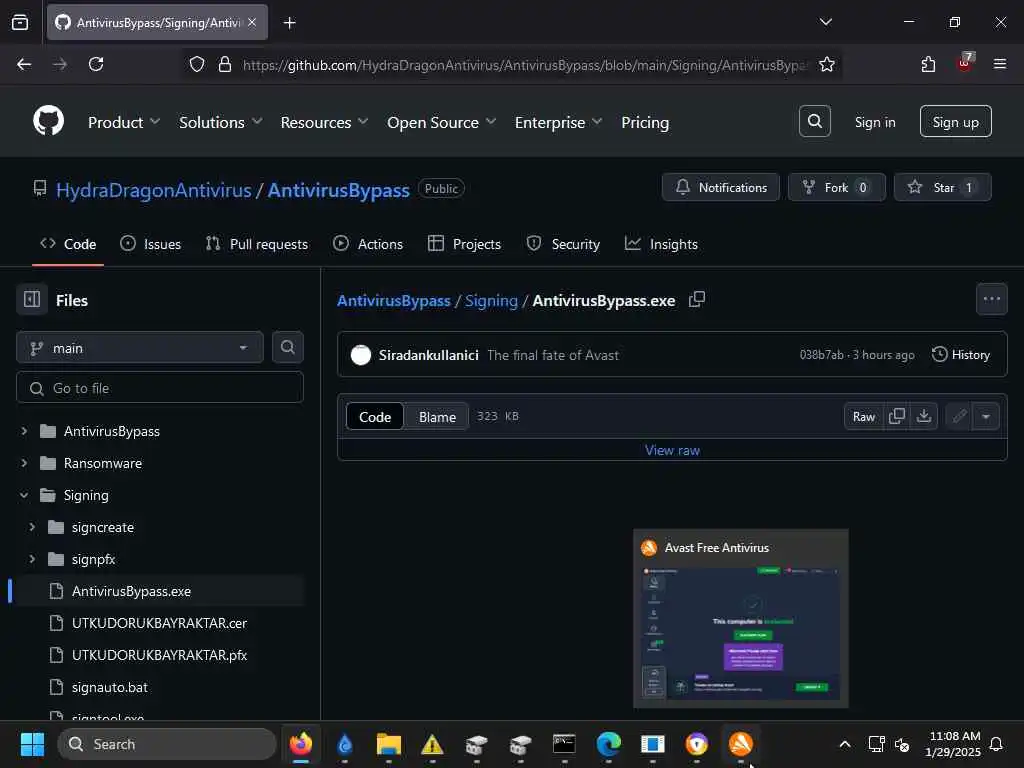Open the three-dot more file actions menu

pyautogui.click(x=991, y=299)
